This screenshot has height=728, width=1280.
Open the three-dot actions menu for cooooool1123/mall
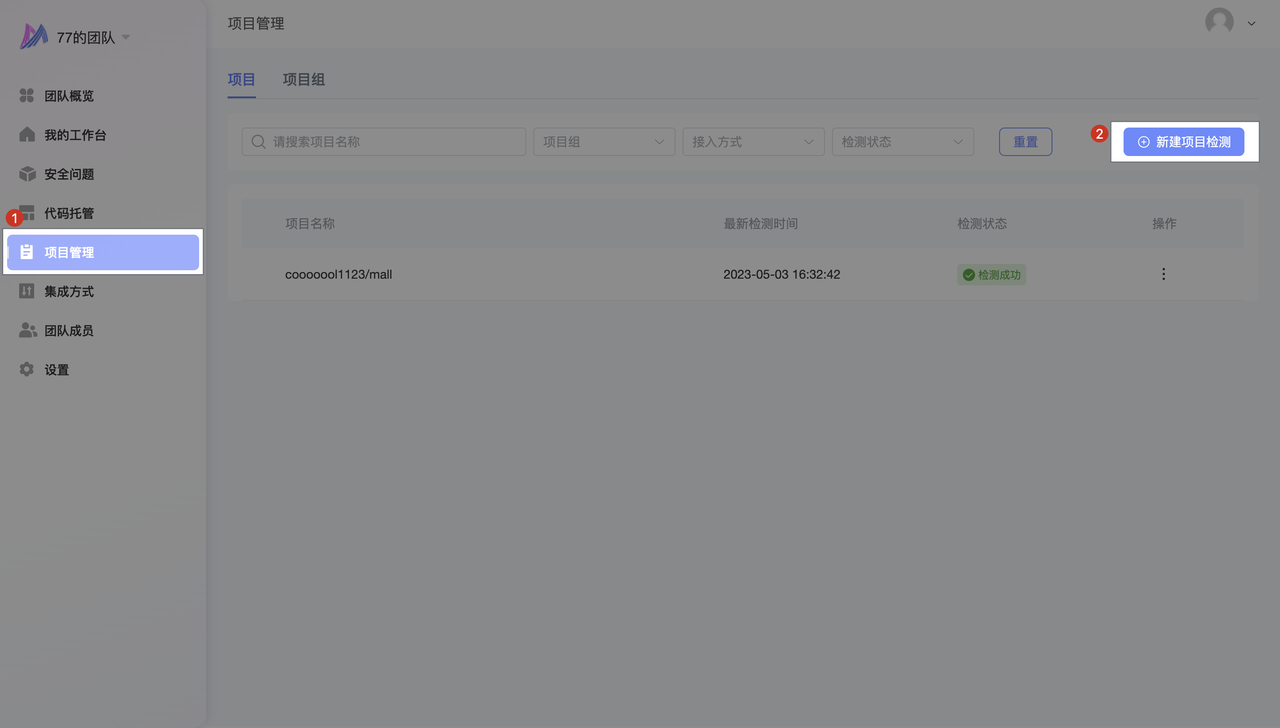click(1163, 274)
